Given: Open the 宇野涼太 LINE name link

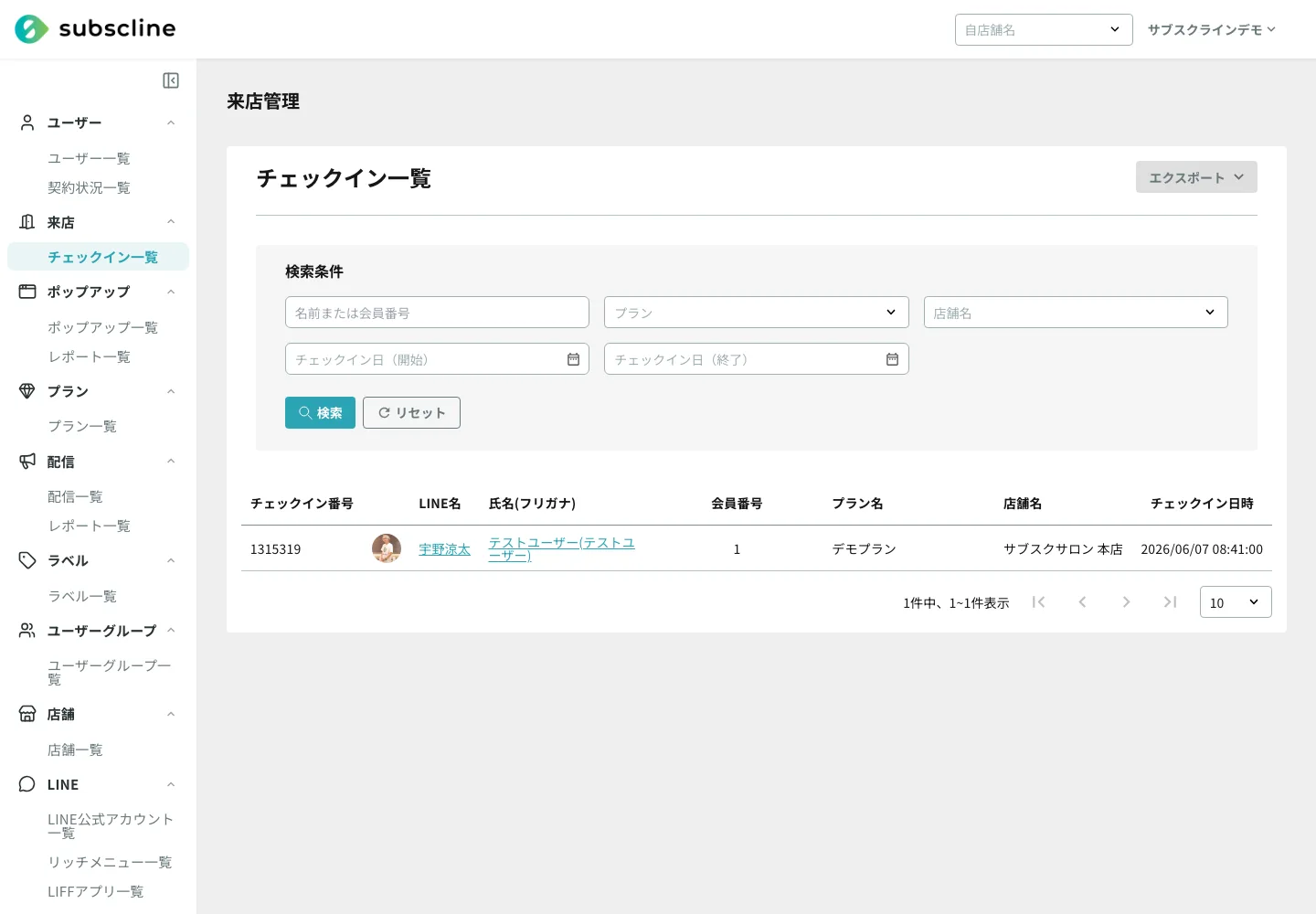Looking at the screenshot, I should [x=444, y=549].
